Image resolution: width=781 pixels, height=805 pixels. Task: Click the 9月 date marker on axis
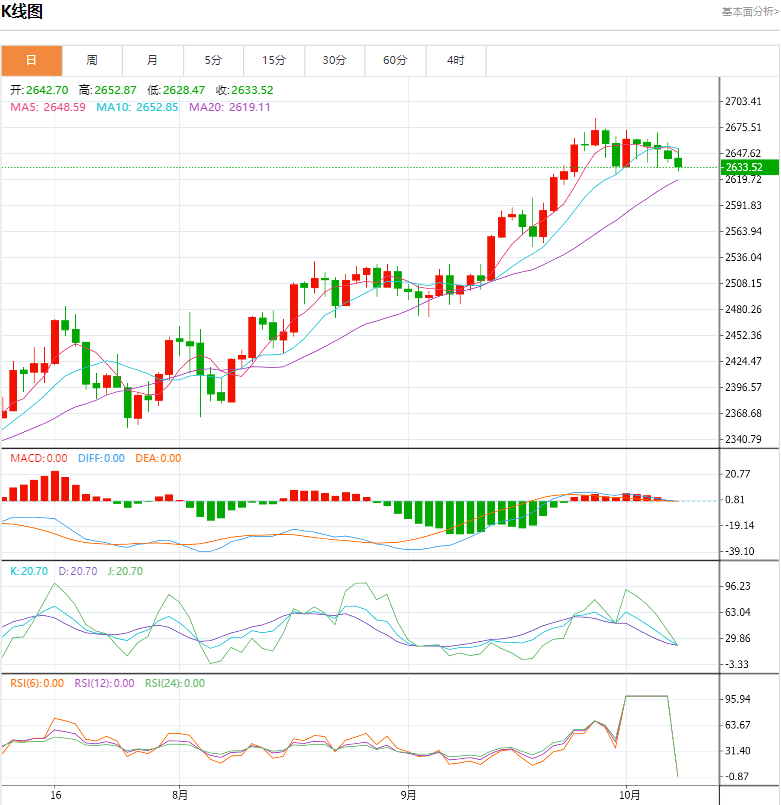pos(407,796)
